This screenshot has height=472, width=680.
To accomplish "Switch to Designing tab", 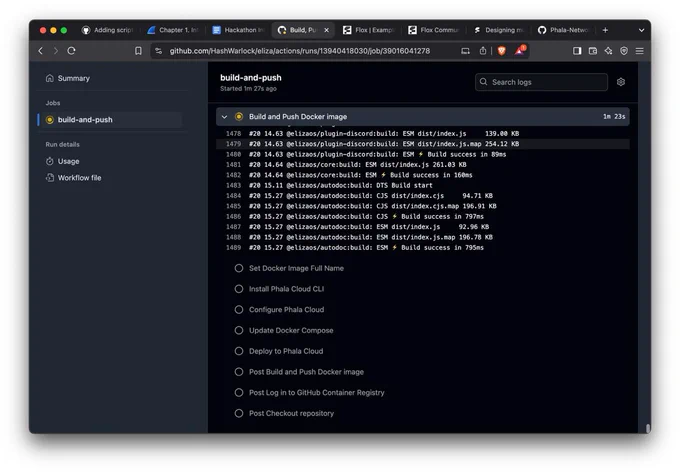I will click(x=499, y=30).
